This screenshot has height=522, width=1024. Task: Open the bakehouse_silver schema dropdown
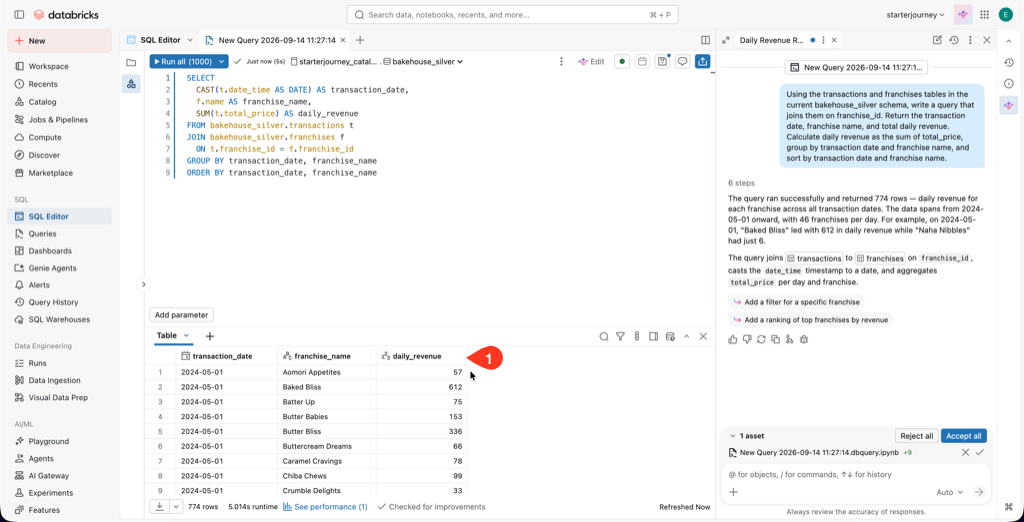point(423,61)
